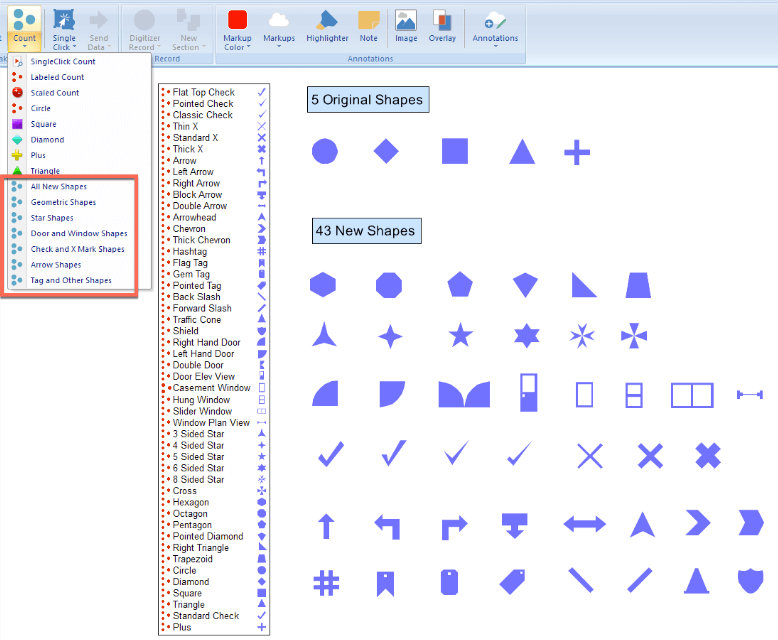
Task: Click the large hashtag shape
Action: pos(326,583)
